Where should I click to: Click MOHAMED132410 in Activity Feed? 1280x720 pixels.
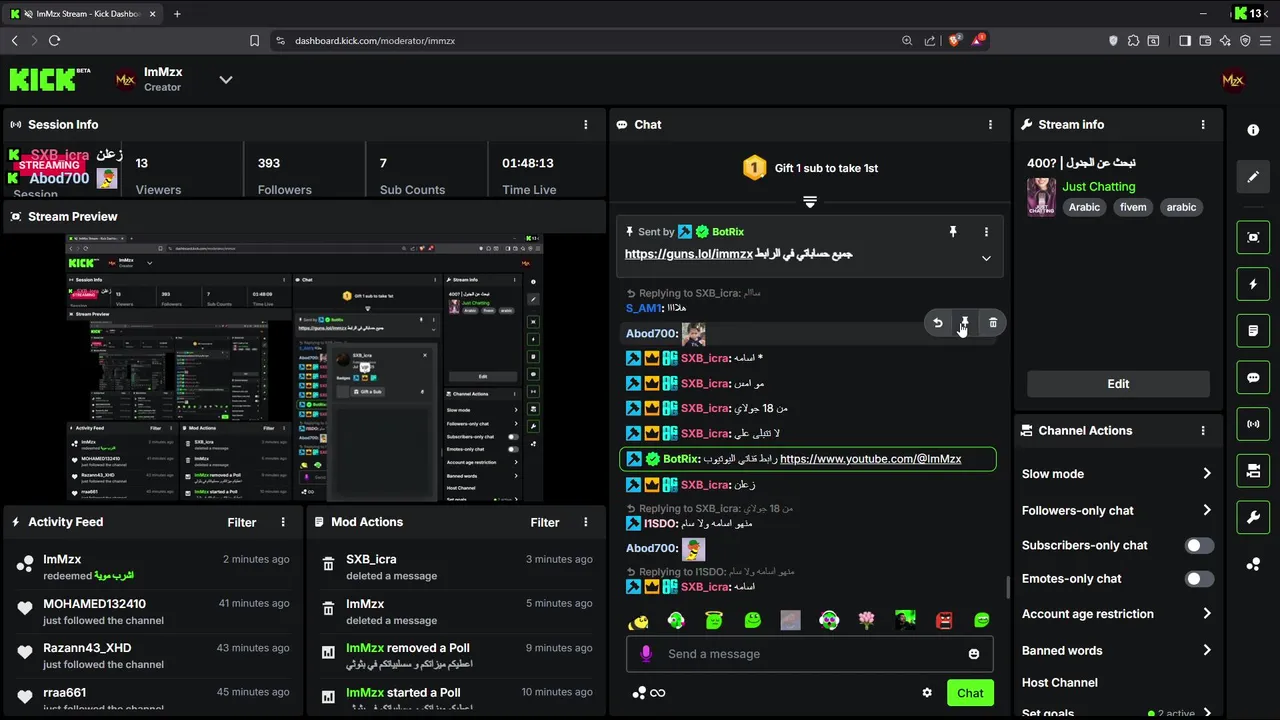click(94, 604)
